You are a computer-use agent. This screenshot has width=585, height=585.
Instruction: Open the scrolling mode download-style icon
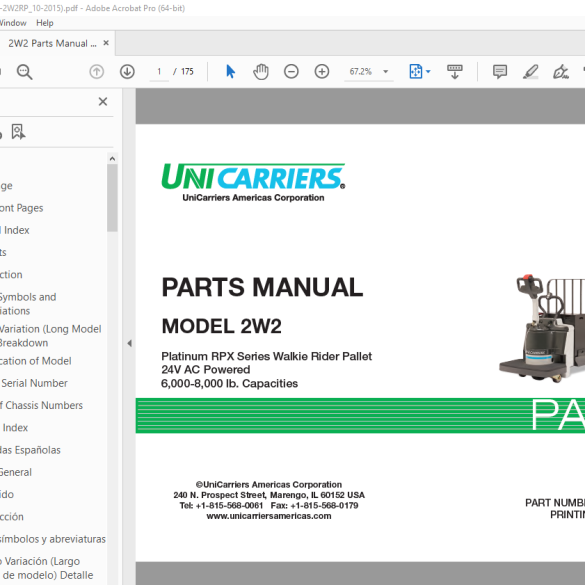point(454,72)
